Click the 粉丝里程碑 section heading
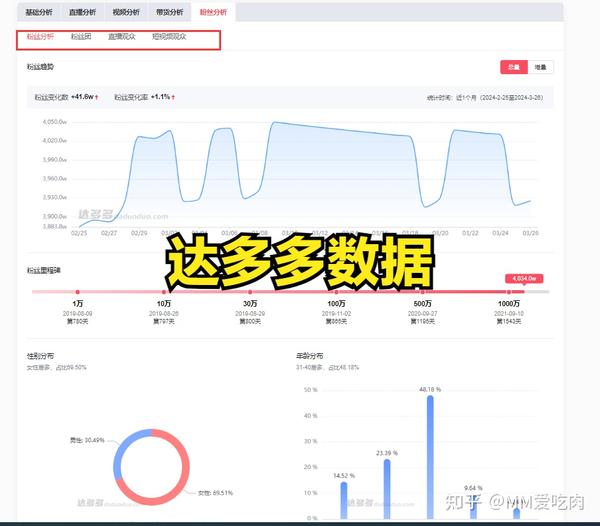600x526 pixels. [x=44, y=270]
